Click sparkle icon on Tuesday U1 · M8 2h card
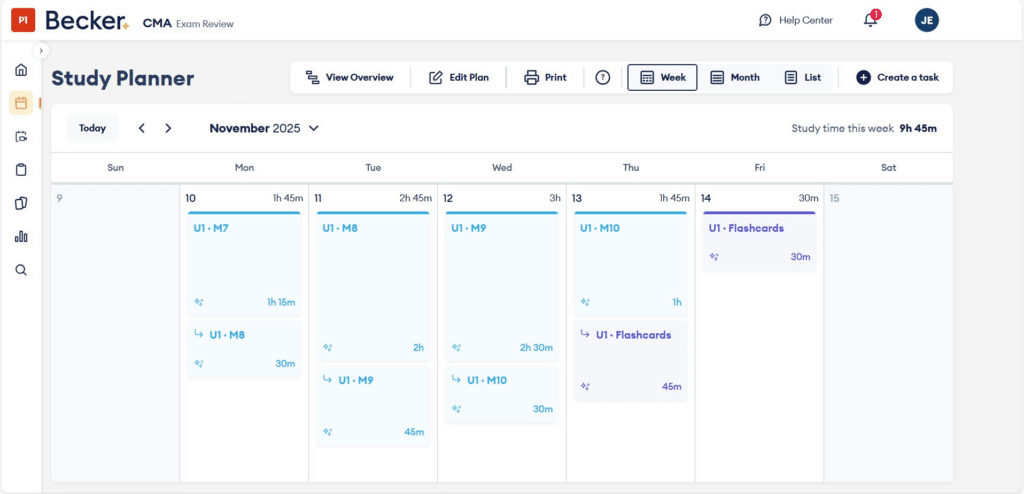Viewport: 1024px width, 494px height. [x=328, y=348]
